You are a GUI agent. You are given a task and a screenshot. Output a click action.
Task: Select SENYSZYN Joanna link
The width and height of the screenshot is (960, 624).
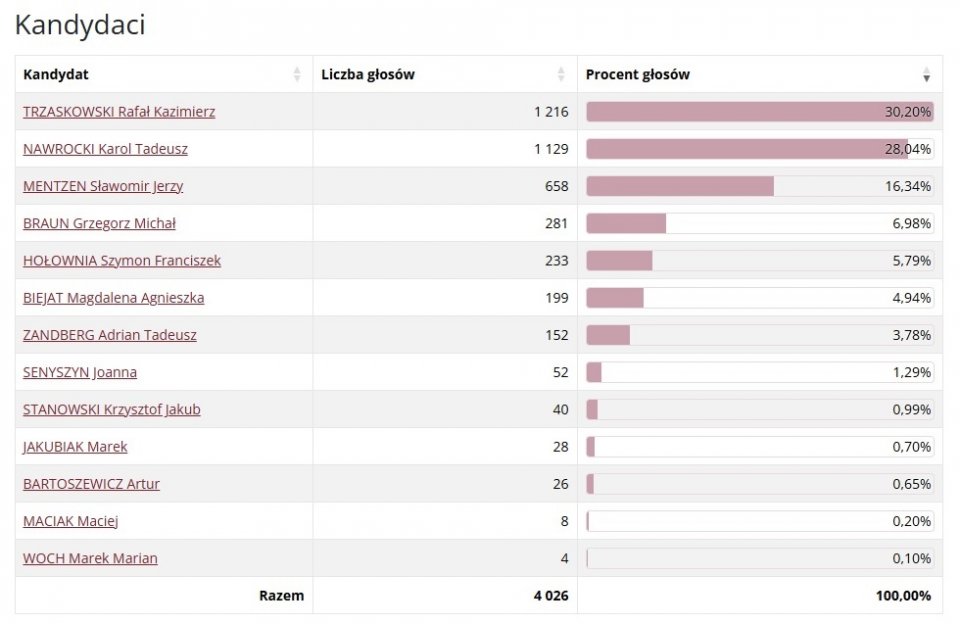[x=80, y=372]
